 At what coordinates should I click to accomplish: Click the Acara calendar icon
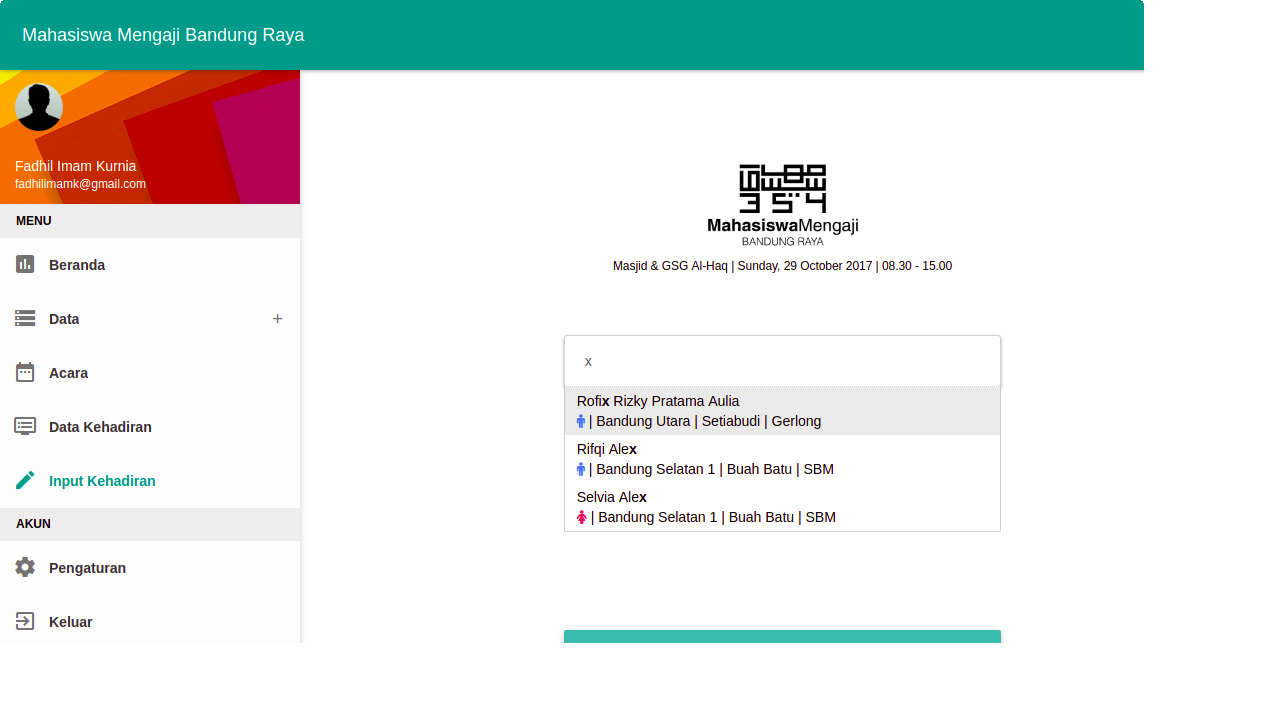click(25, 372)
